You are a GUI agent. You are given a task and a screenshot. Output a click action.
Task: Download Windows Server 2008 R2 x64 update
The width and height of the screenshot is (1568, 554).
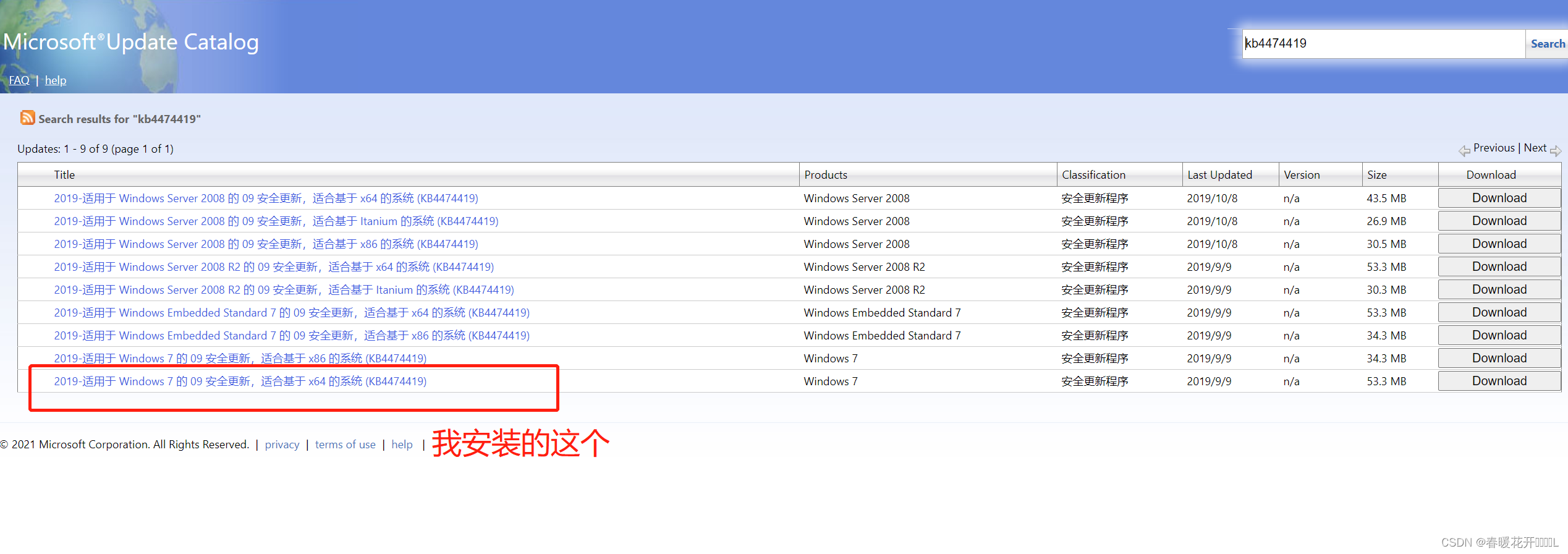pyautogui.click(x=1499, y=266)
